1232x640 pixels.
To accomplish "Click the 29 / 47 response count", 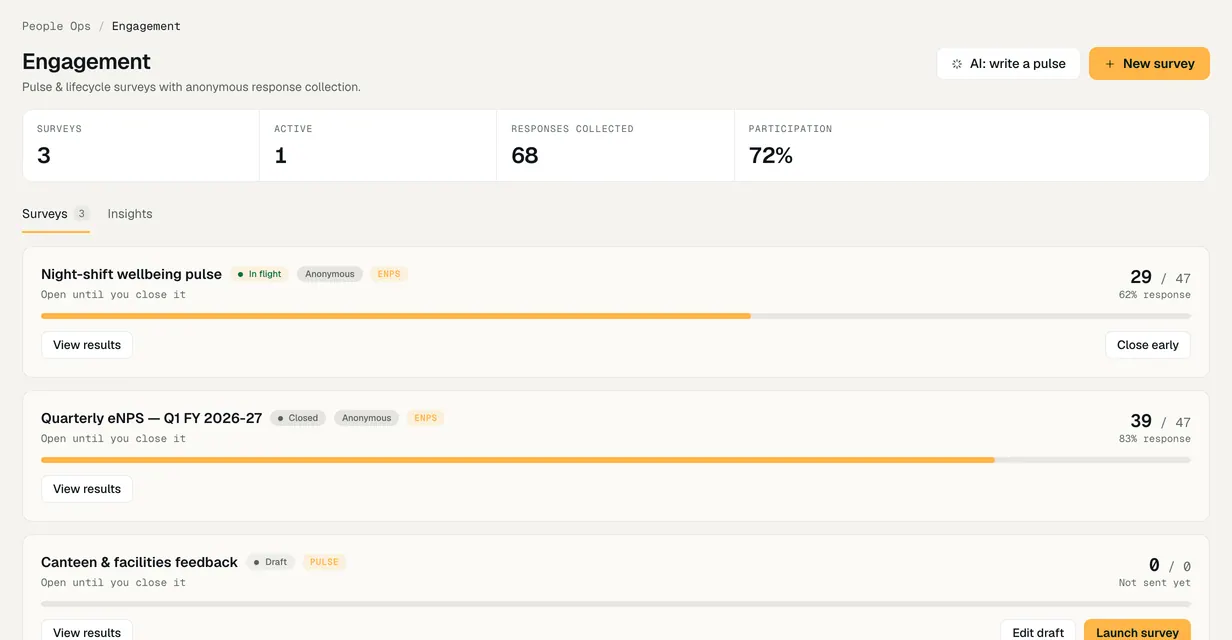I will (x=1160, y=278).
